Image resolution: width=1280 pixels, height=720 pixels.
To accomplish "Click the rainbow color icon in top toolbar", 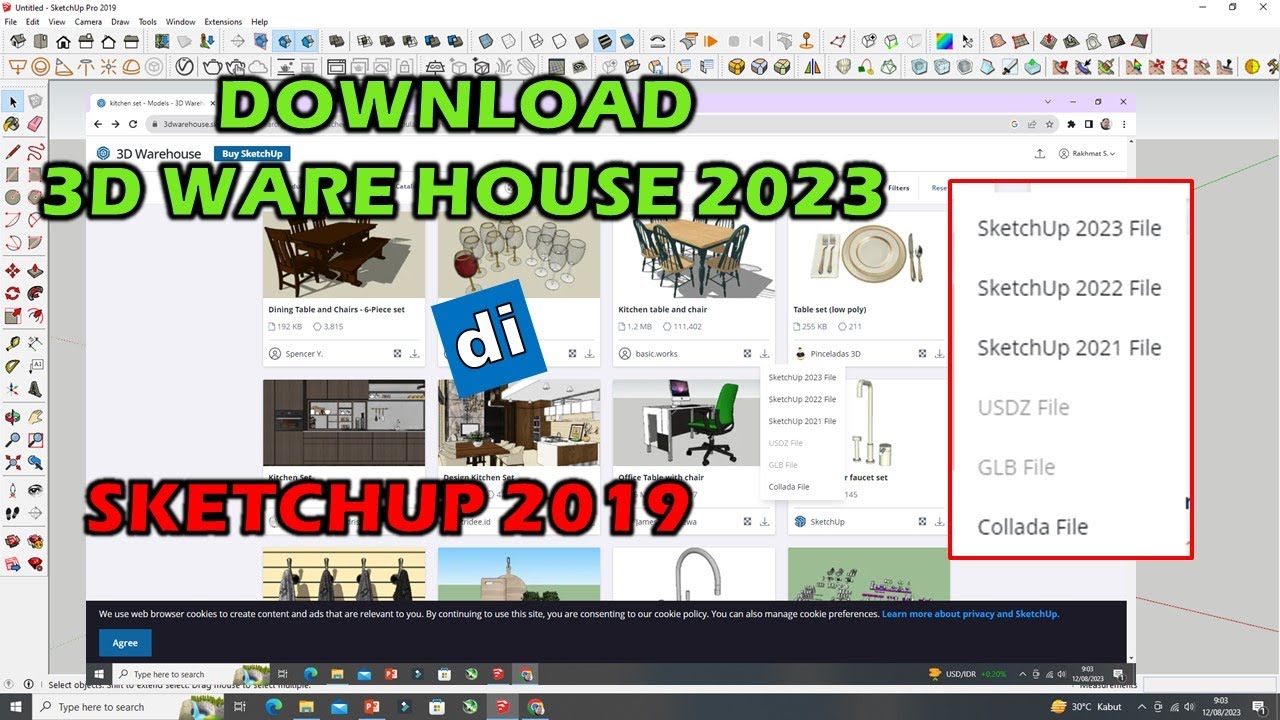I will (x=944, y=42).
